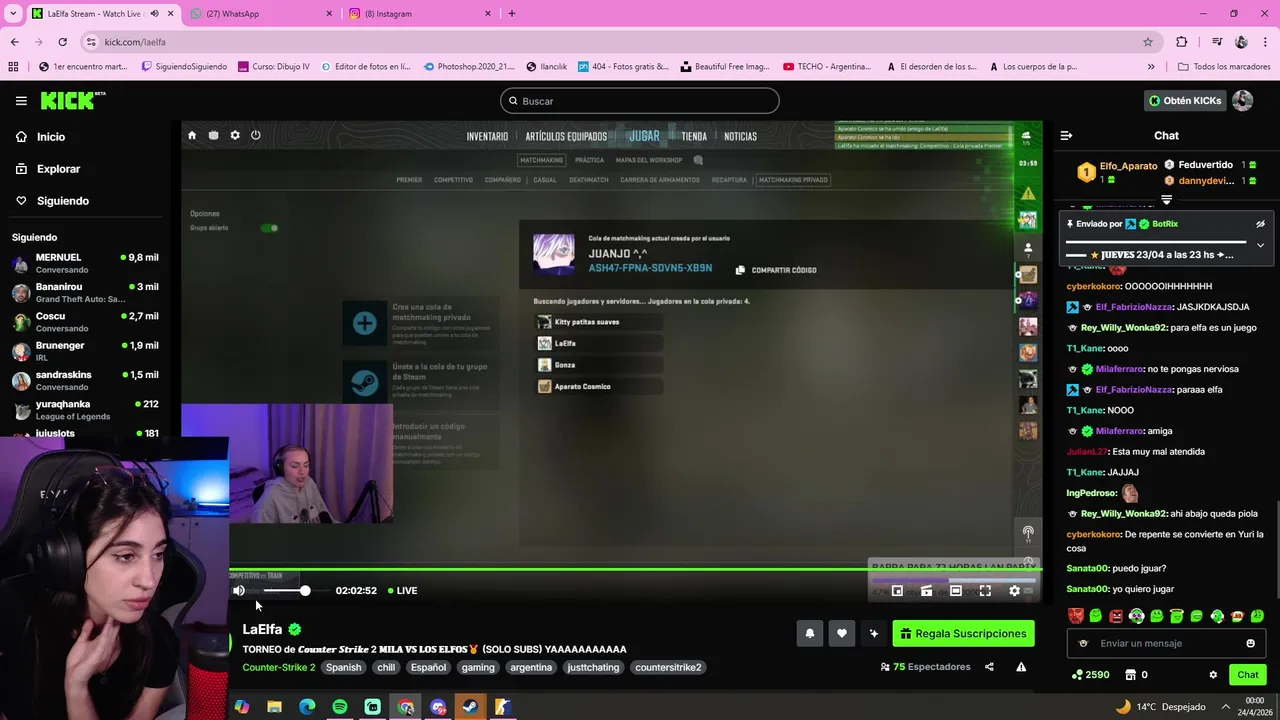Click the Counter-Strike 2 category link
This screenshot has width=1280, height=720.
click(x=279, y=667)
